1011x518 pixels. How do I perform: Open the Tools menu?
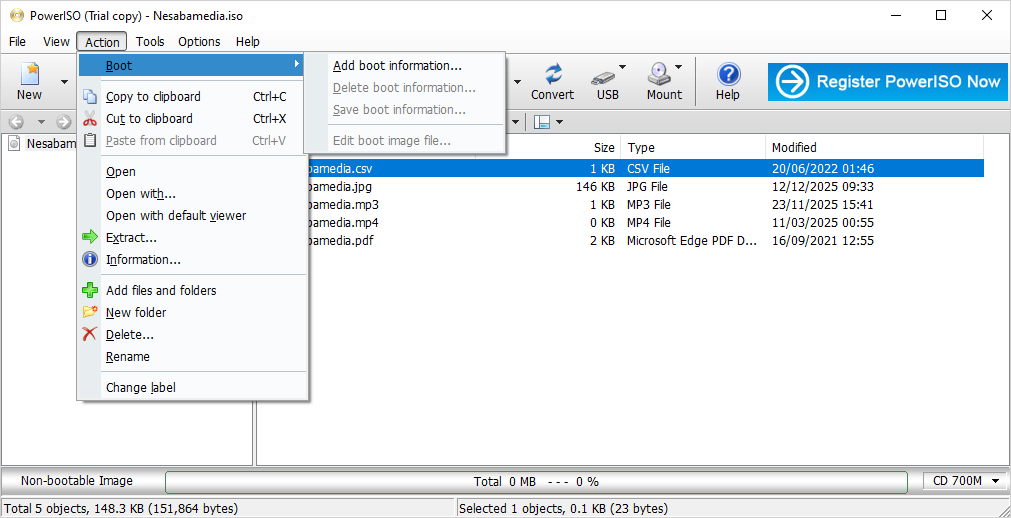150,42
